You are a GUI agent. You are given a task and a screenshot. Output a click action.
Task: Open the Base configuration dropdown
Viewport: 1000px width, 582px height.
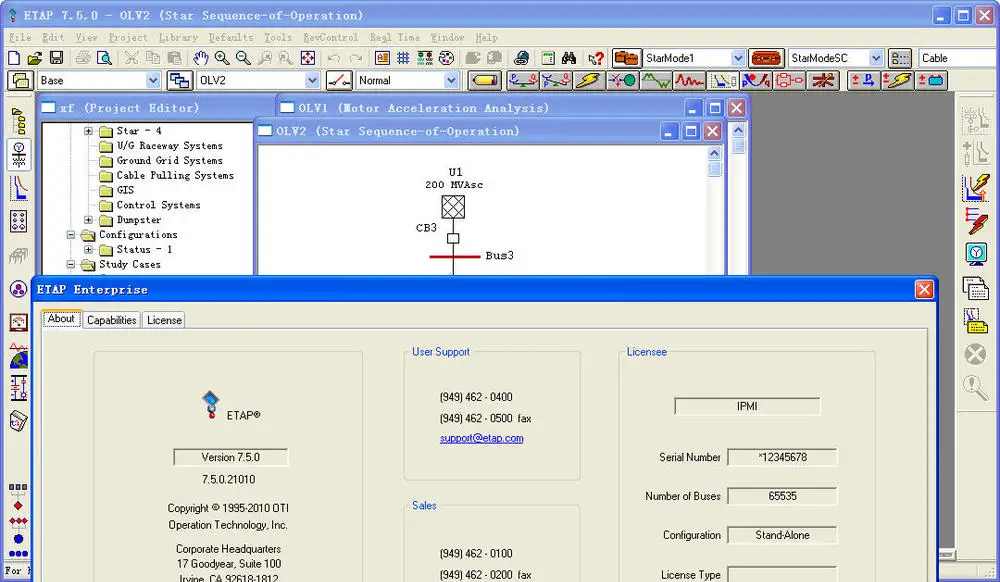click(150, 80)
